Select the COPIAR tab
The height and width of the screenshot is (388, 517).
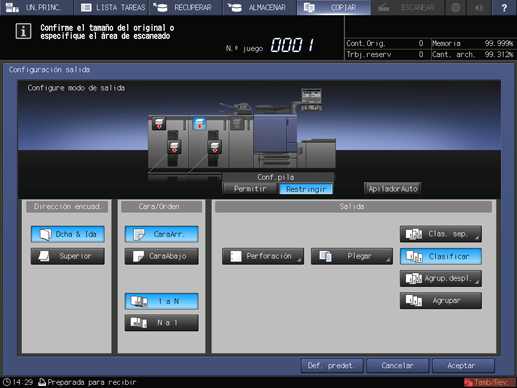pos(334,7)
